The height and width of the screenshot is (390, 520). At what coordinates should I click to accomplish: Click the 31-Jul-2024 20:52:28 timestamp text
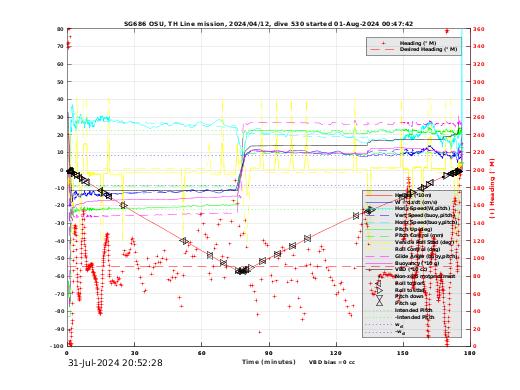click(115, 363)
